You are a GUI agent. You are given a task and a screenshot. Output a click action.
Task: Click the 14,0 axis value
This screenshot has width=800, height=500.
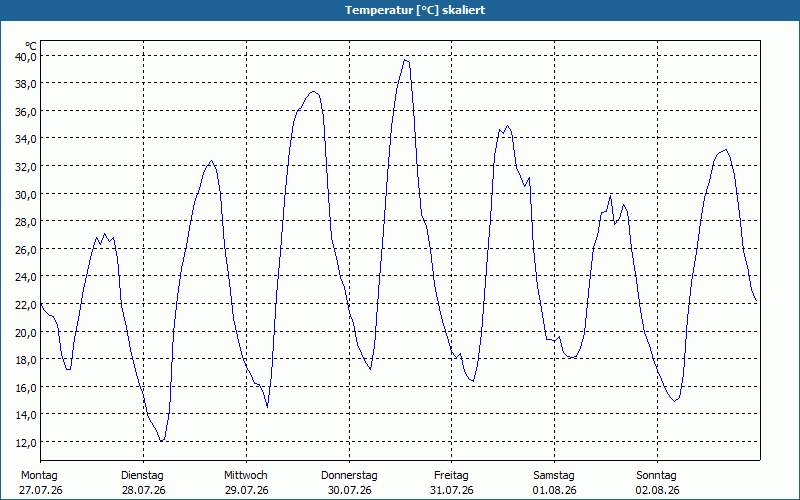[x=26, y=415]
